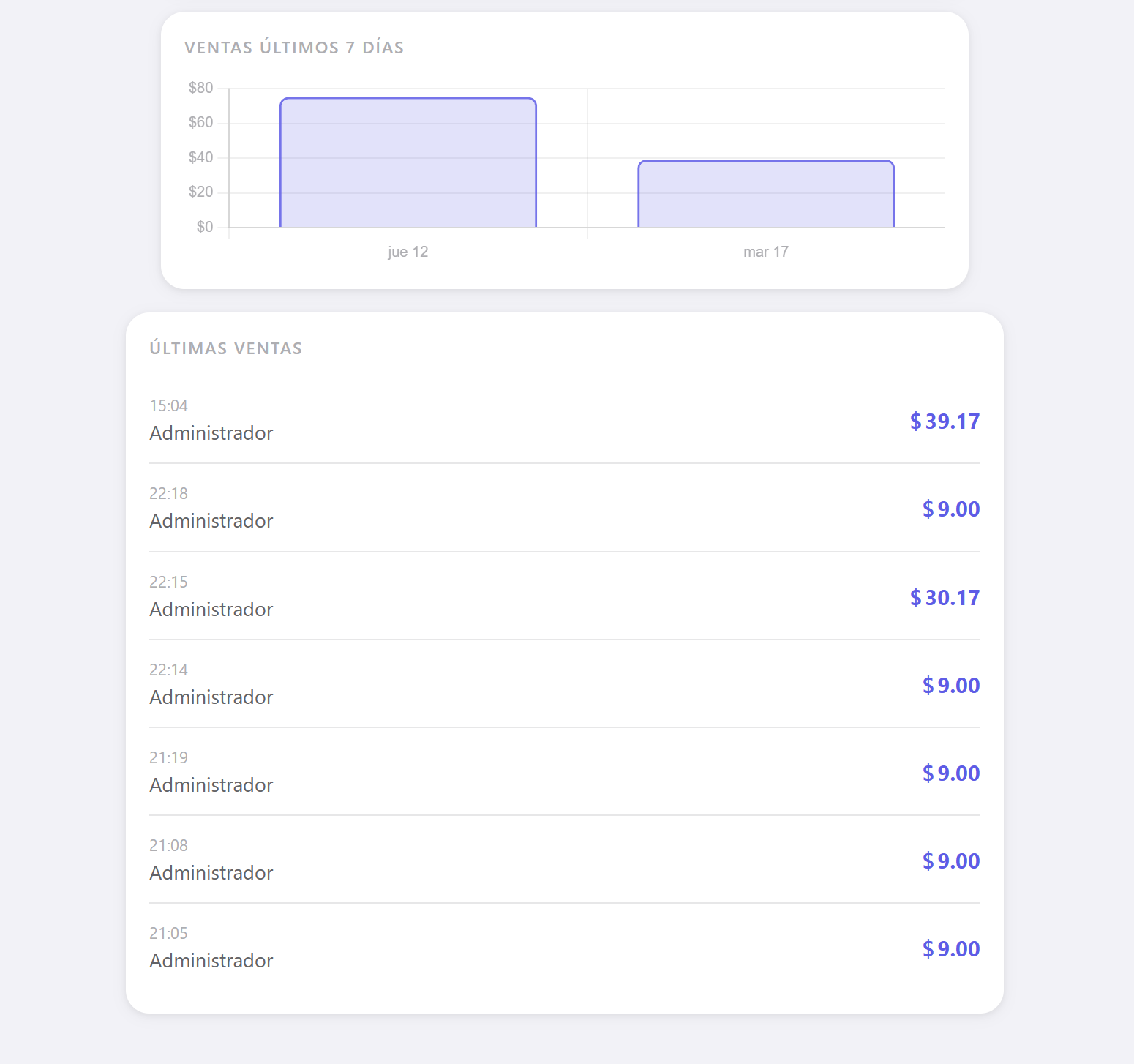Select the $30.17 sale amount

[x=944, y=598]
